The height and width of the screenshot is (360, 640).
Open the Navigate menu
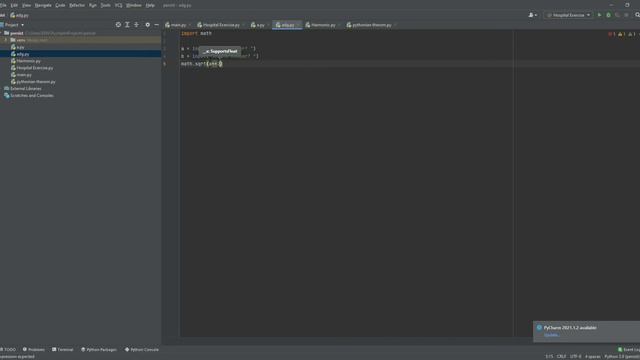pyautogui.click(x=43, y=5)
